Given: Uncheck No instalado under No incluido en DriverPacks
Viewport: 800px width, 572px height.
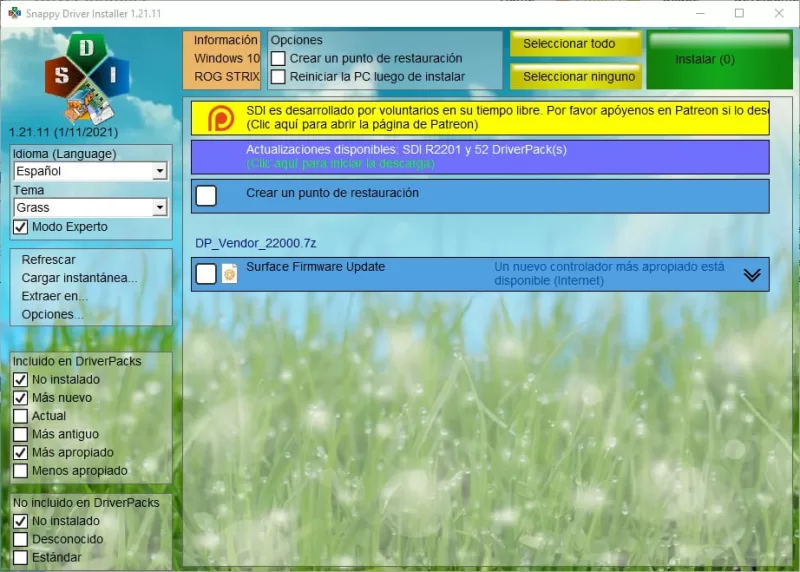Looking at the screenshot, I should (20, 521).
